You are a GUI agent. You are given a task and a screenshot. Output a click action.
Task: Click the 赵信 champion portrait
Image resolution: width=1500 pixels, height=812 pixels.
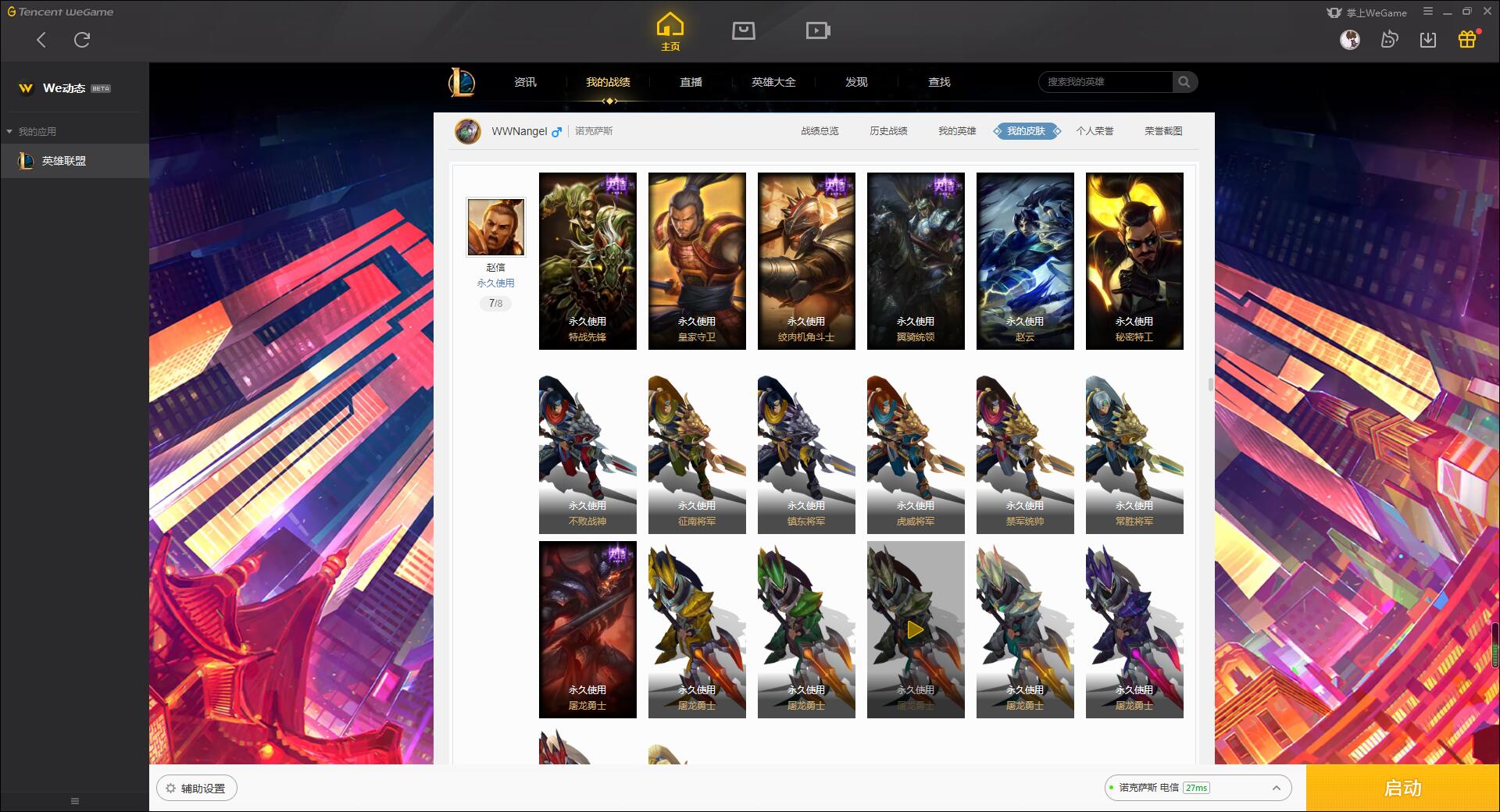click(x=496, y=226)
